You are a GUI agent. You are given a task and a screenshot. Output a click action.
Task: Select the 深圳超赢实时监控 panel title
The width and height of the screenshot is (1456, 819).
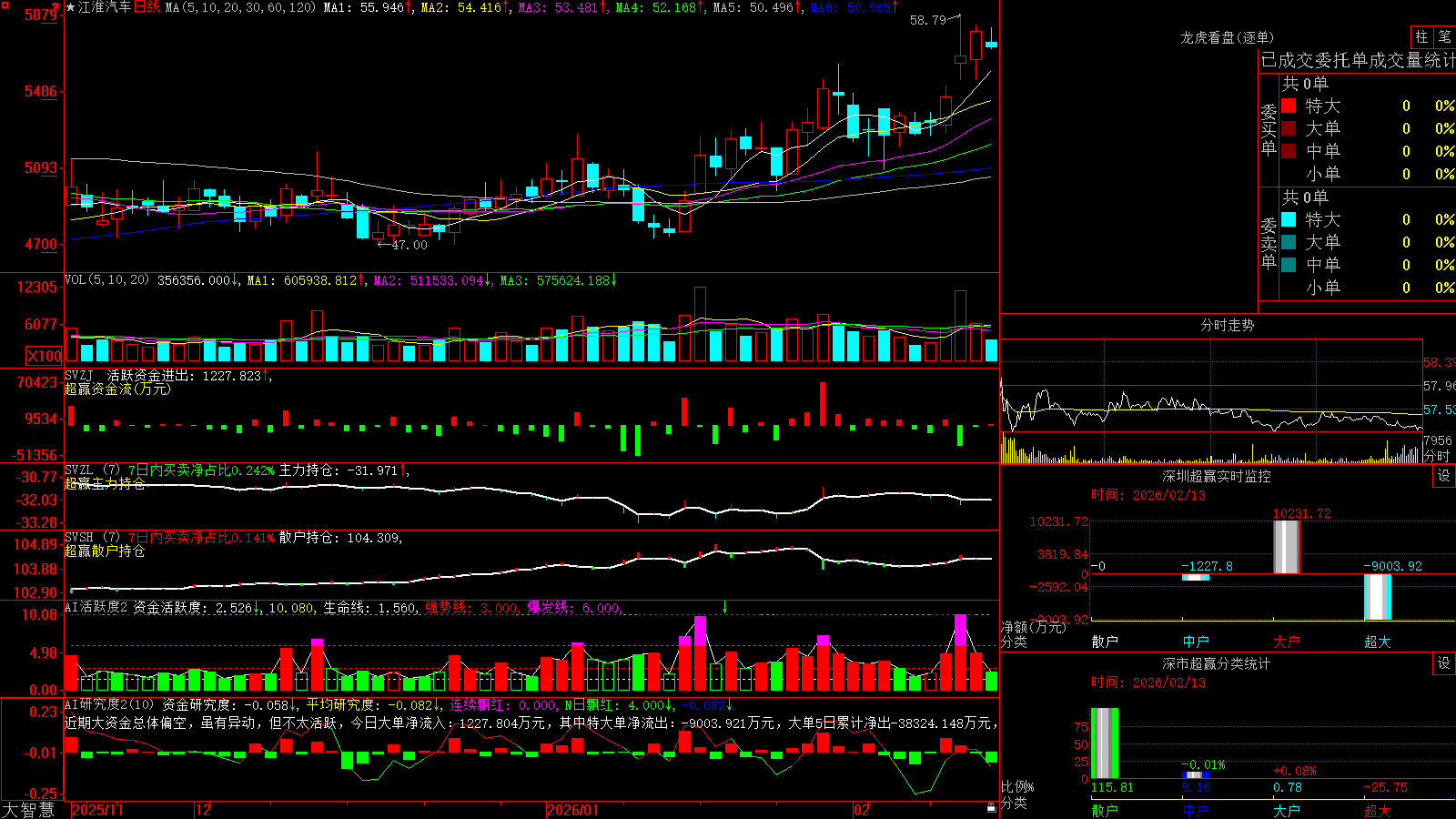click(x=1217, y=476)
